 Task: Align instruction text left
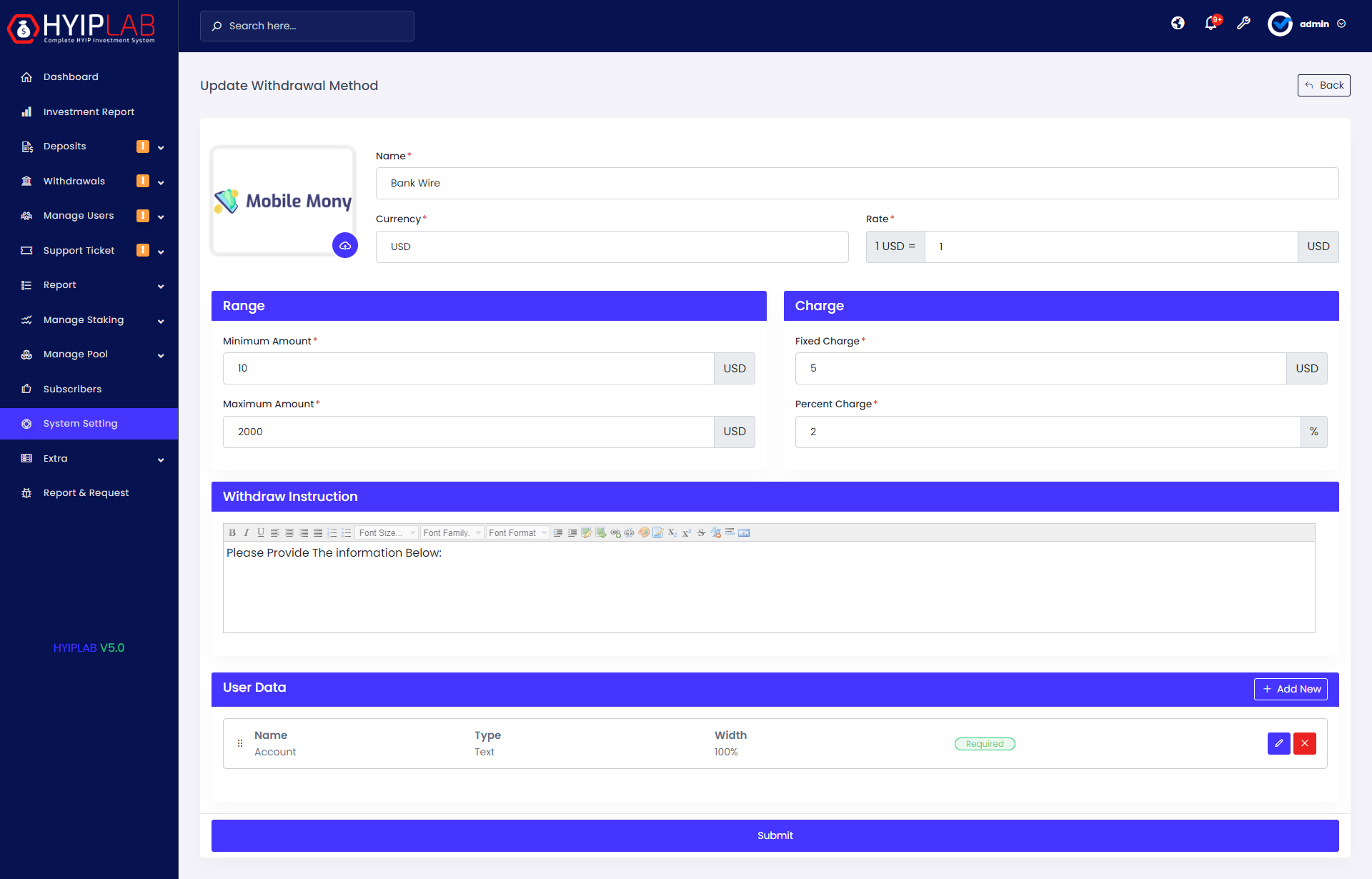pos(275,533)
